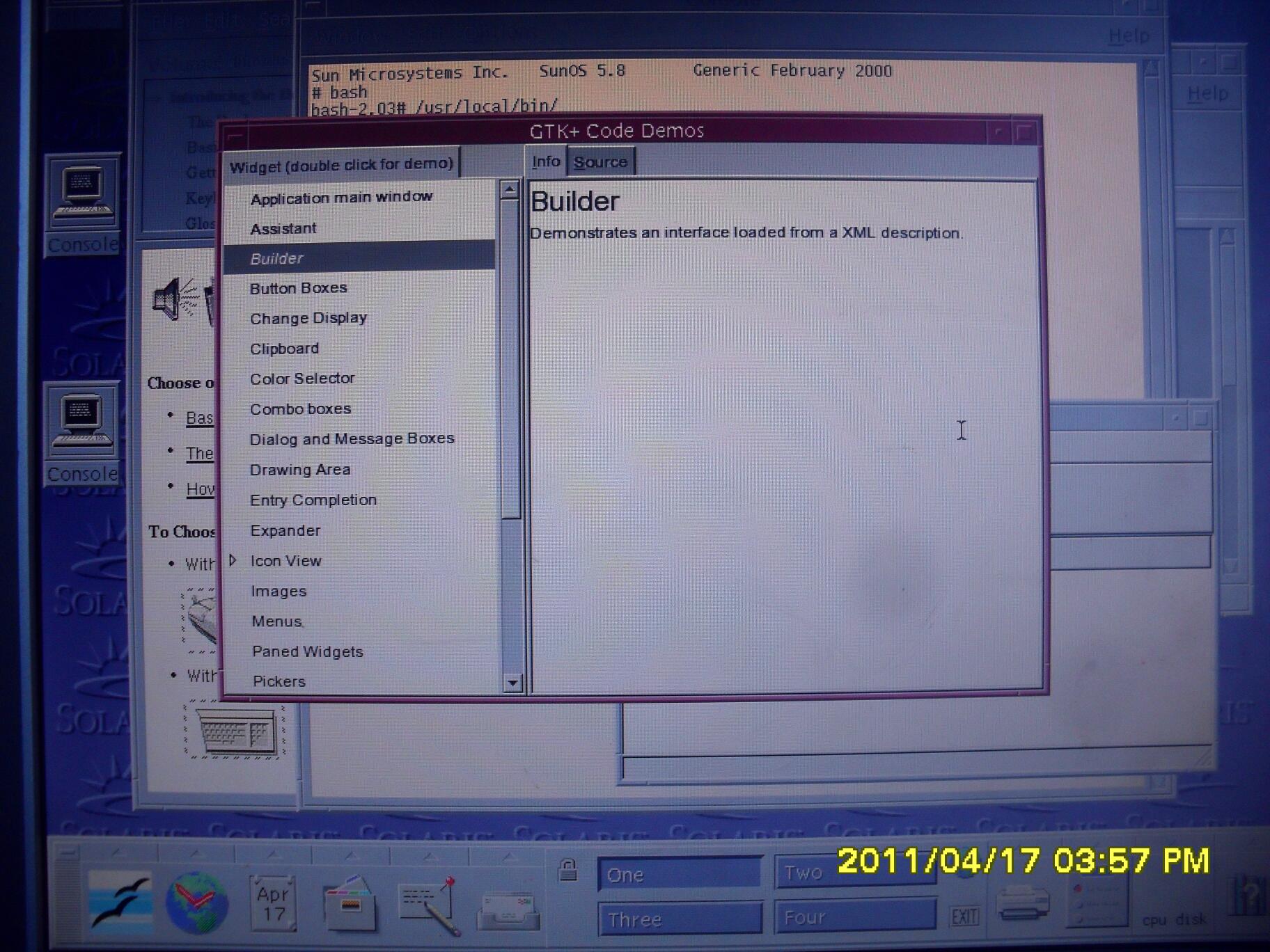
Task: Open the StarOffice seagull icon in panel
Action: [x=121, y=903]
